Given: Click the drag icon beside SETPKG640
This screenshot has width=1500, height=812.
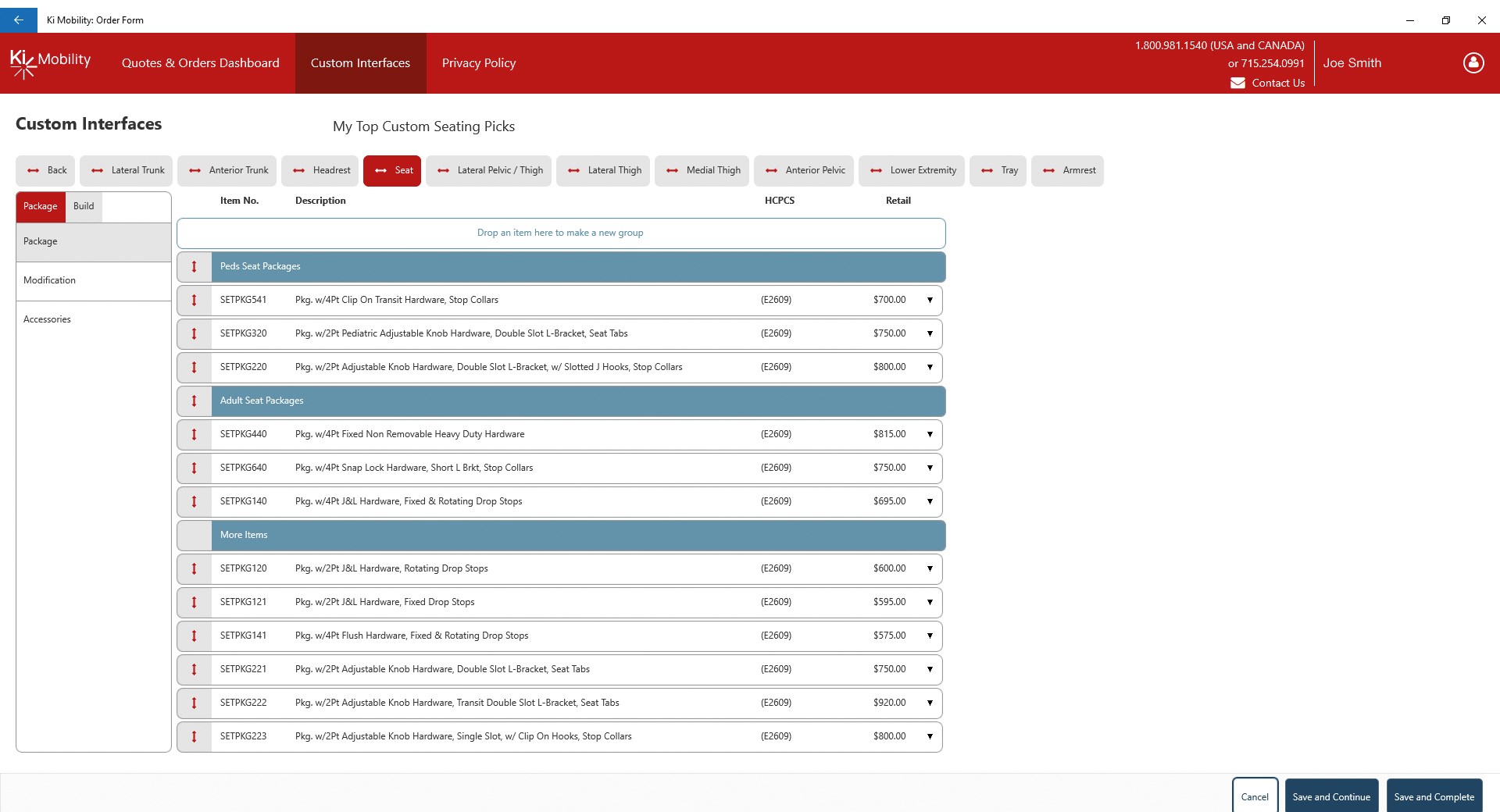Looking at the screenshot, I should 194,468.
